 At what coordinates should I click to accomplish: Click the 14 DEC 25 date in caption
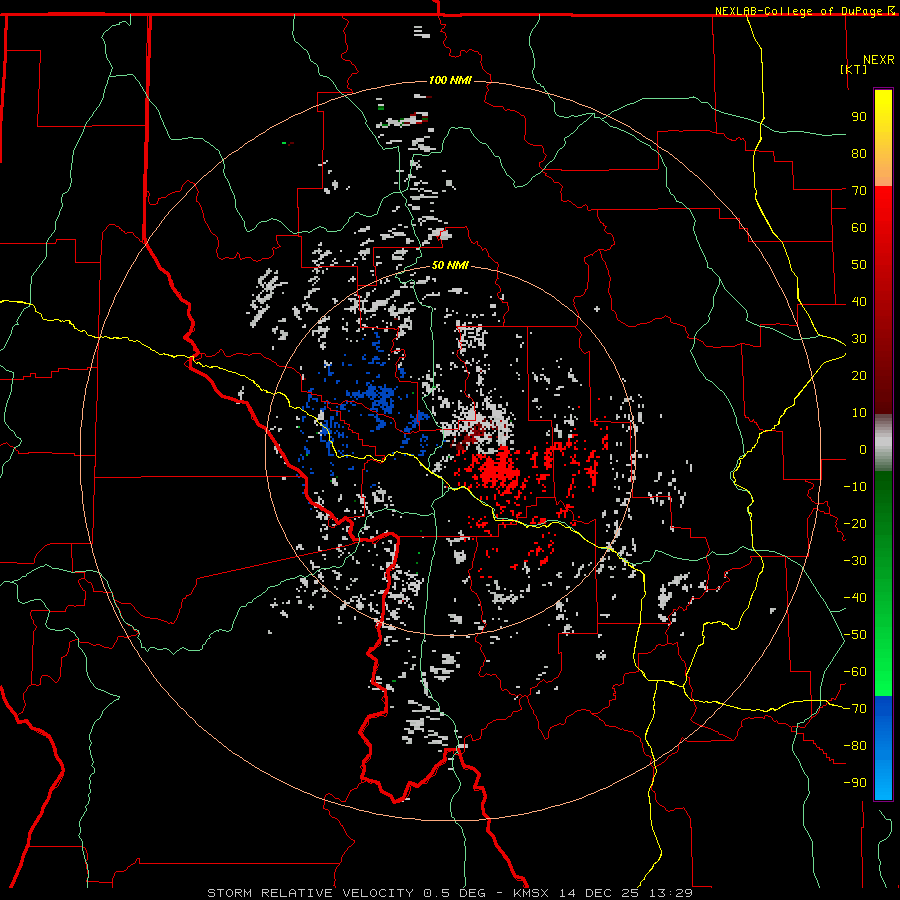tap(599, 893)
